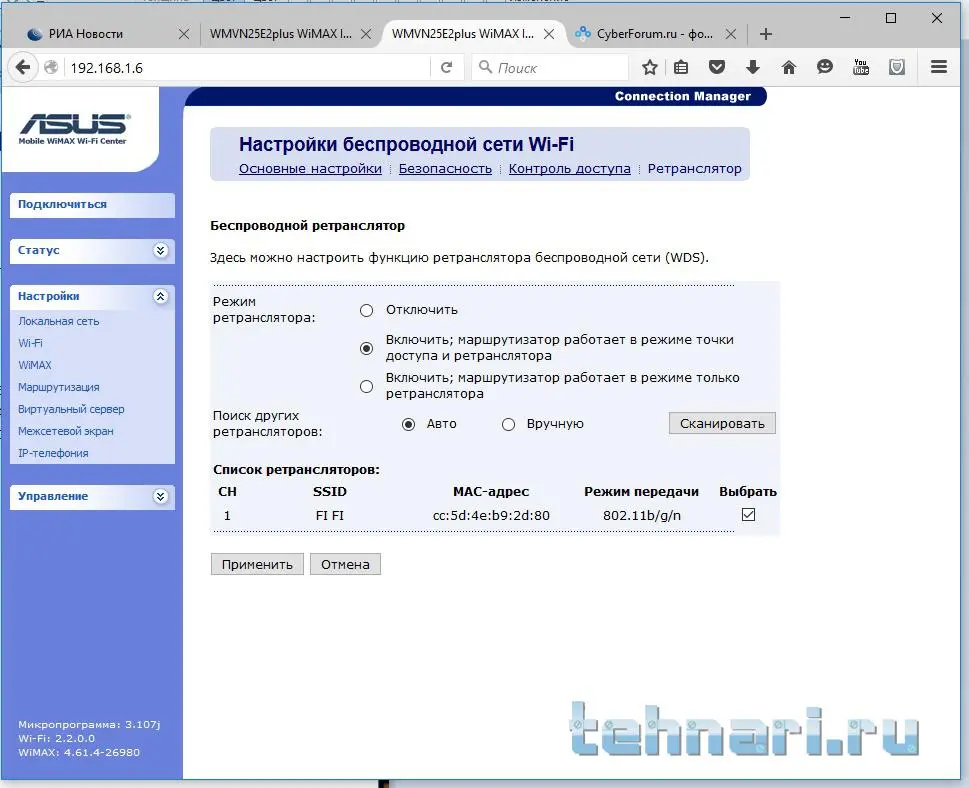Open the smiley chat icon
The image size is (969, 788).
(824, 67)
